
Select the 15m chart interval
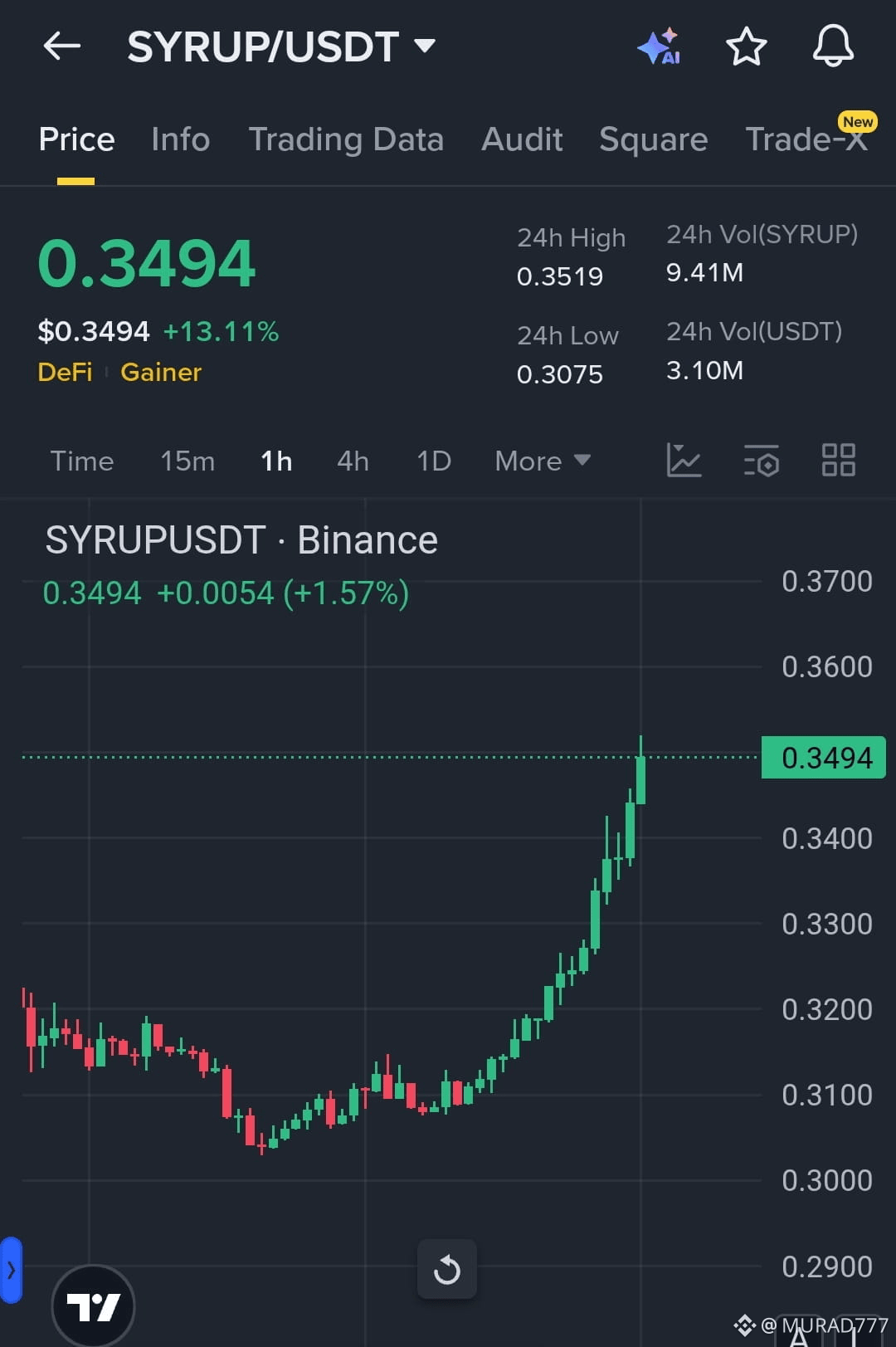pyautogui.click(x=187, y=461)
